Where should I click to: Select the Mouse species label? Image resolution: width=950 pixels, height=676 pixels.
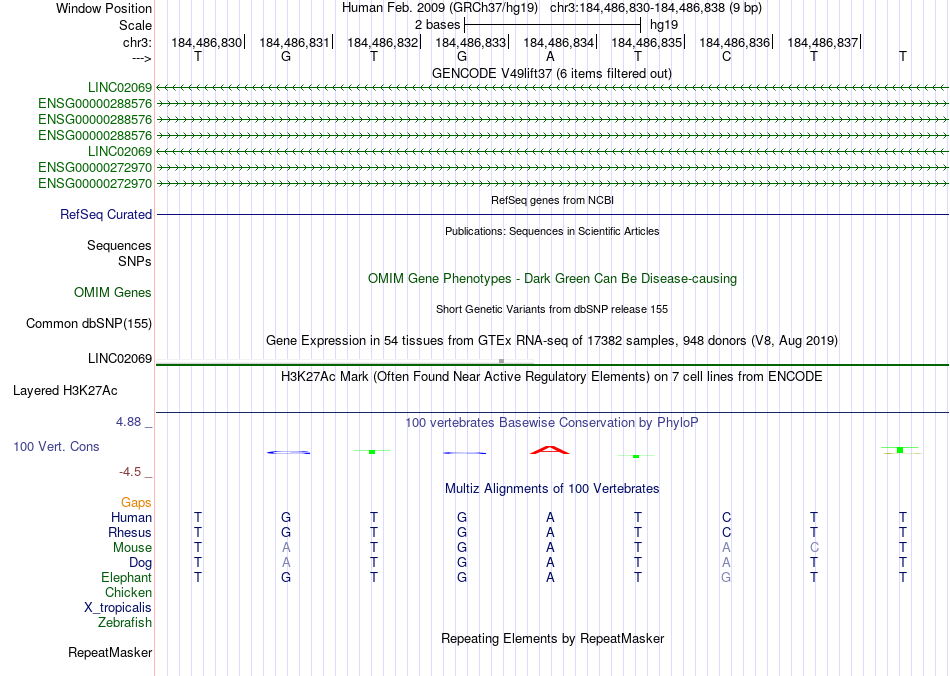click(x=132, y=548)
